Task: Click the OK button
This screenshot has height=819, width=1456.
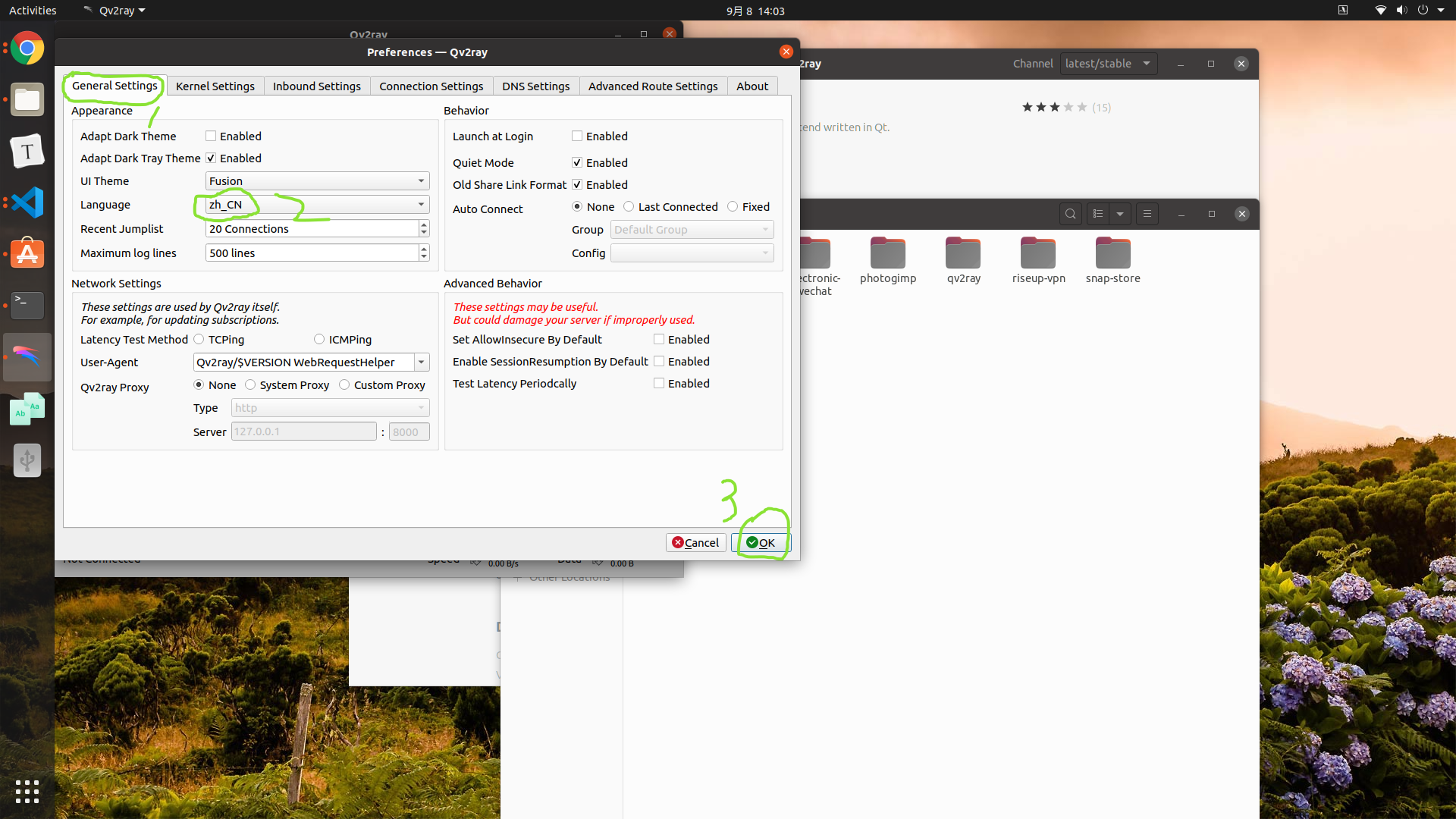Action: [761, 542]
